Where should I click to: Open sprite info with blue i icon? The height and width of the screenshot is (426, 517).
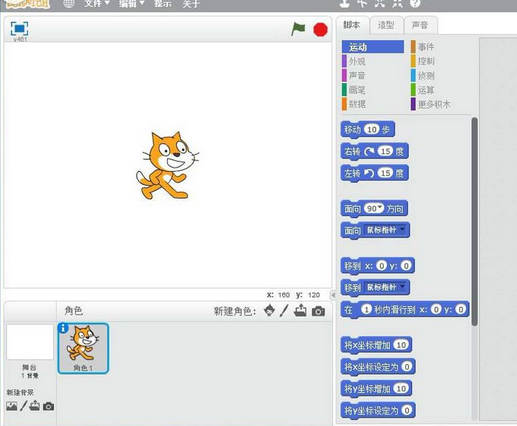tap(63, 328)
